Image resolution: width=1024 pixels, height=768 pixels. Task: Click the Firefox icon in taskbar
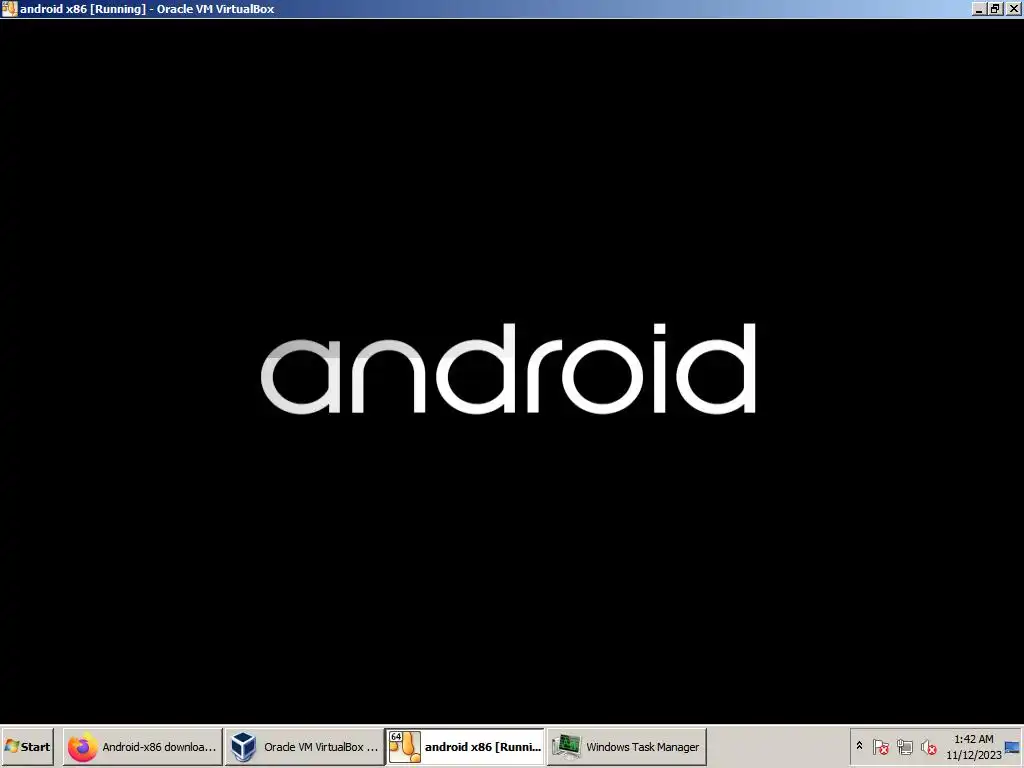(x=82, y=747)
